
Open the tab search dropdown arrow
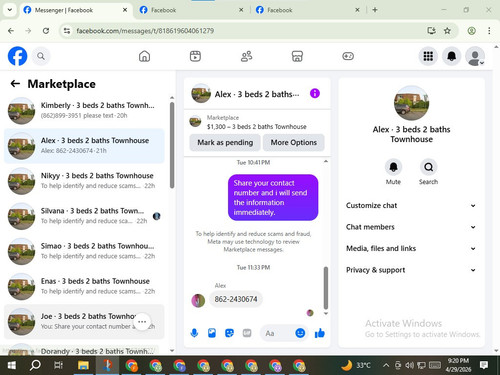pos(10,10)
